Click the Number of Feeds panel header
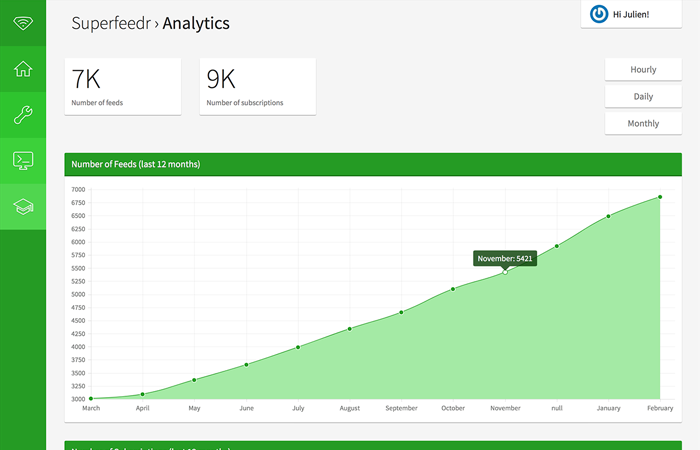The width and height of the screenshot is (700, 450). pos(372,164)
